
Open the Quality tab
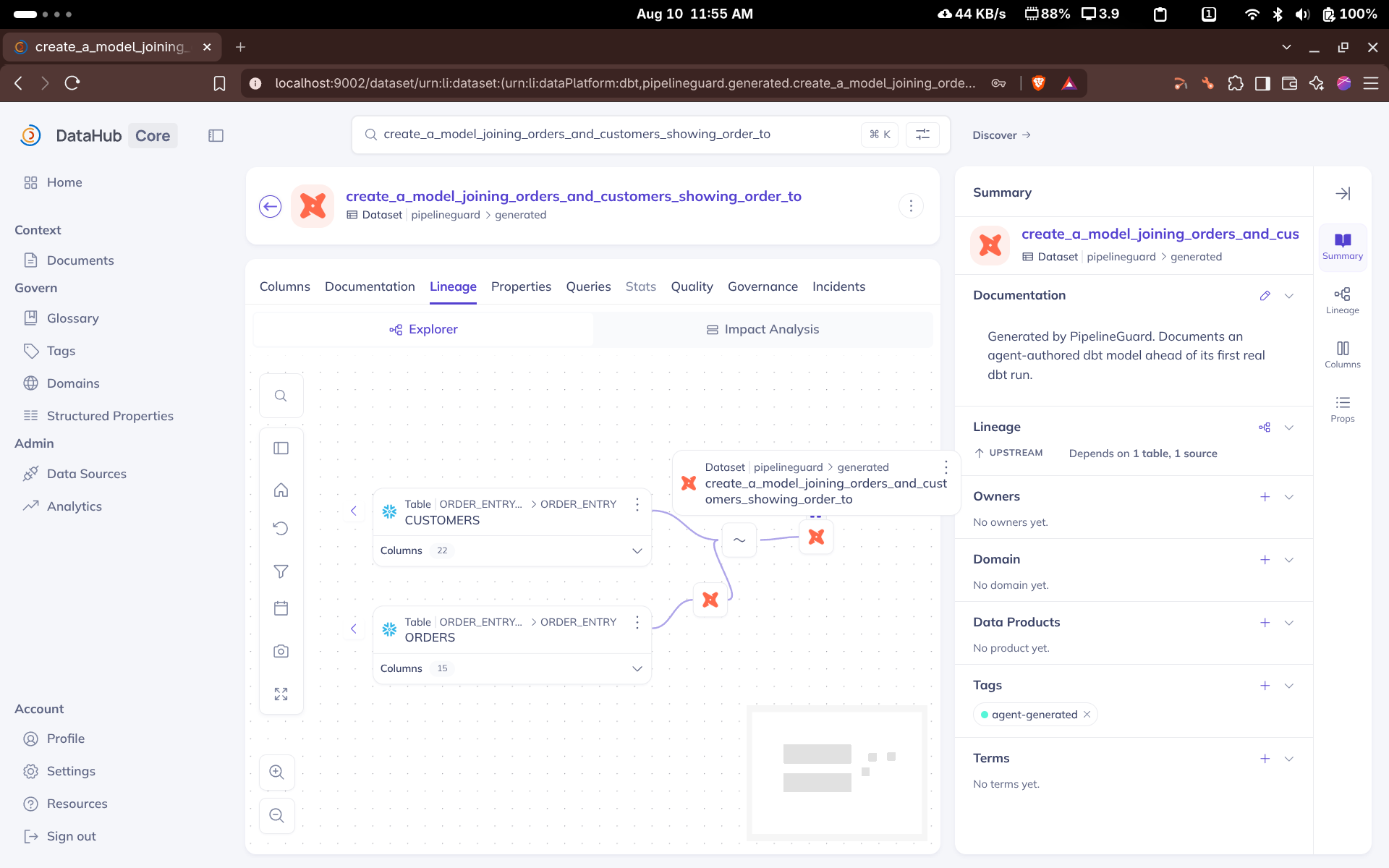692,286
